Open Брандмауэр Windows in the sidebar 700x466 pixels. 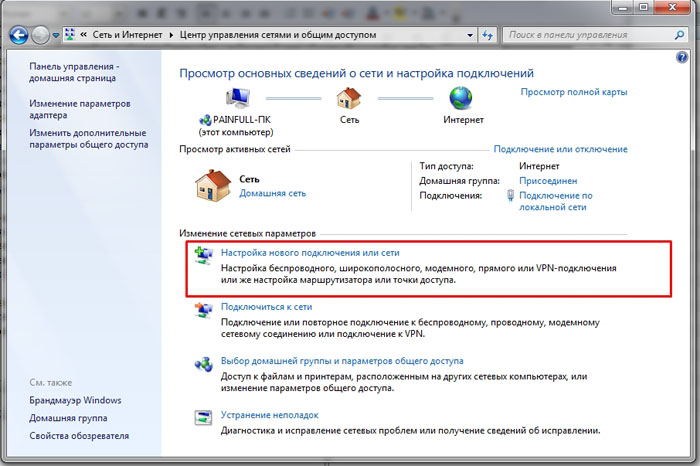tap(75, 400)
